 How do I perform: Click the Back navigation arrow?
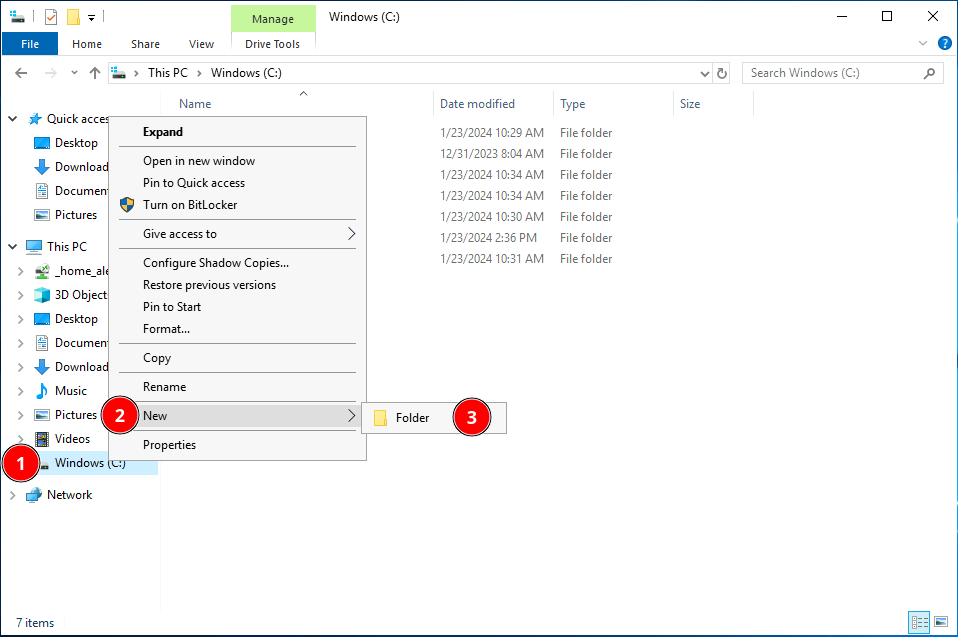click(22, 73)
